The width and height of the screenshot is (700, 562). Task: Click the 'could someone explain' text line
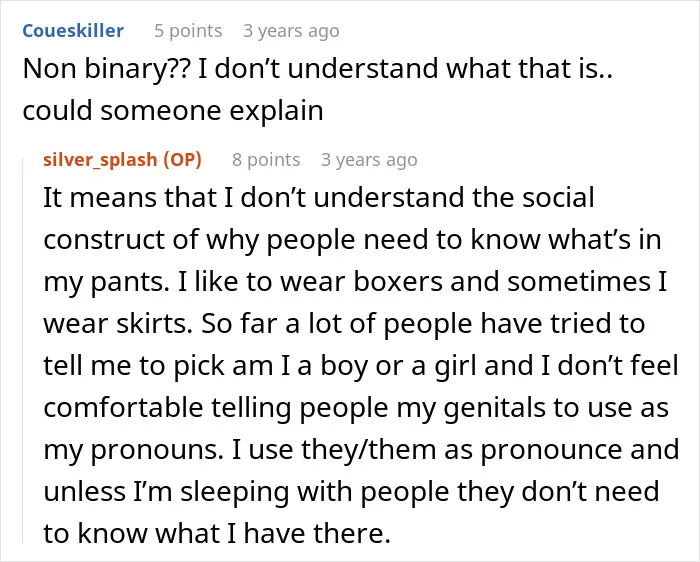tap(173, 111)
